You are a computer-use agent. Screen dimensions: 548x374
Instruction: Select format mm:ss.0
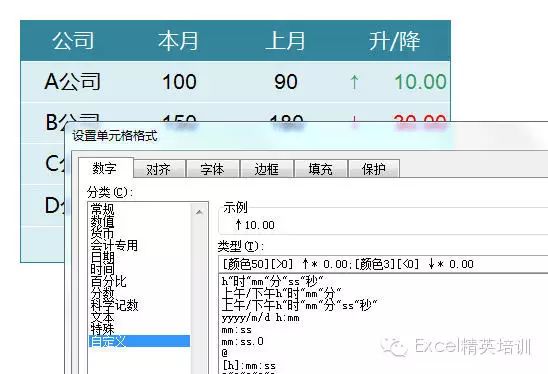[243, 341]
